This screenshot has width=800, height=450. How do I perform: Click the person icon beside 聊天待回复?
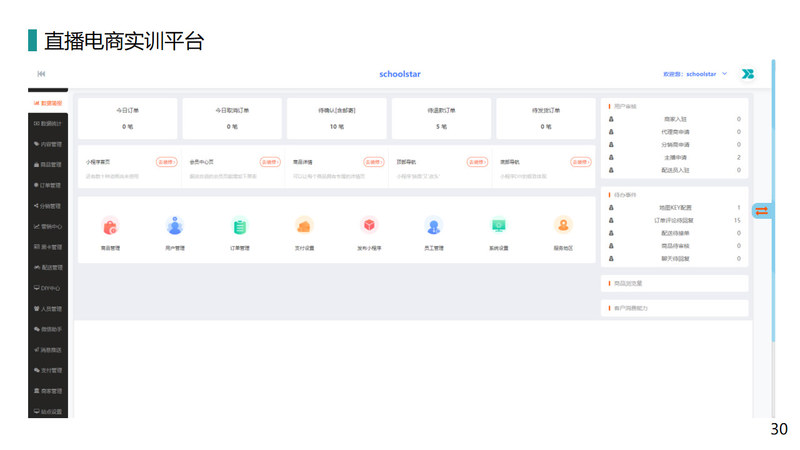[x=611, y=259]
